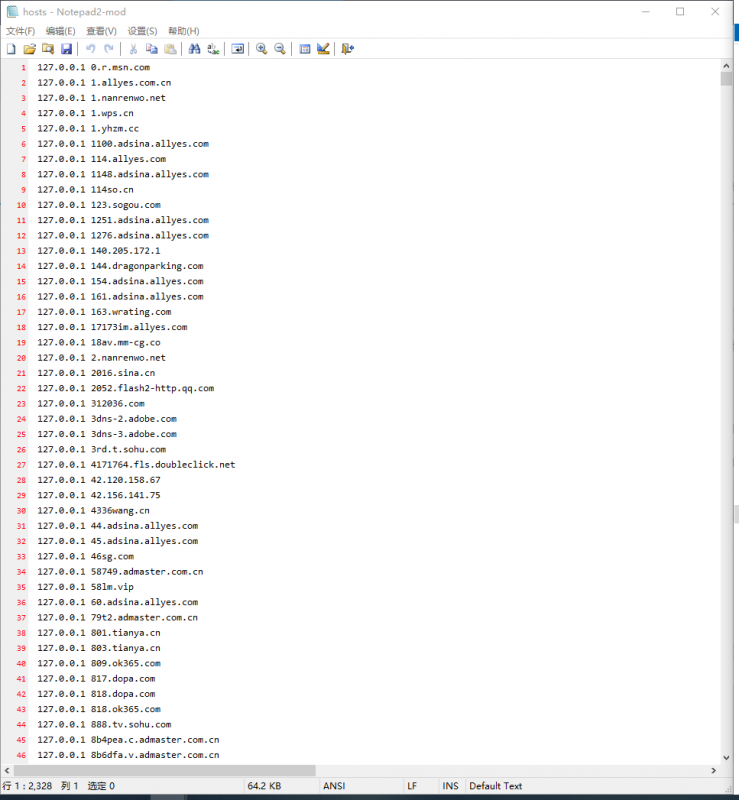Click the Replace toolbar icon
This screenshot has width=739, height=800.
click(213, 48)
